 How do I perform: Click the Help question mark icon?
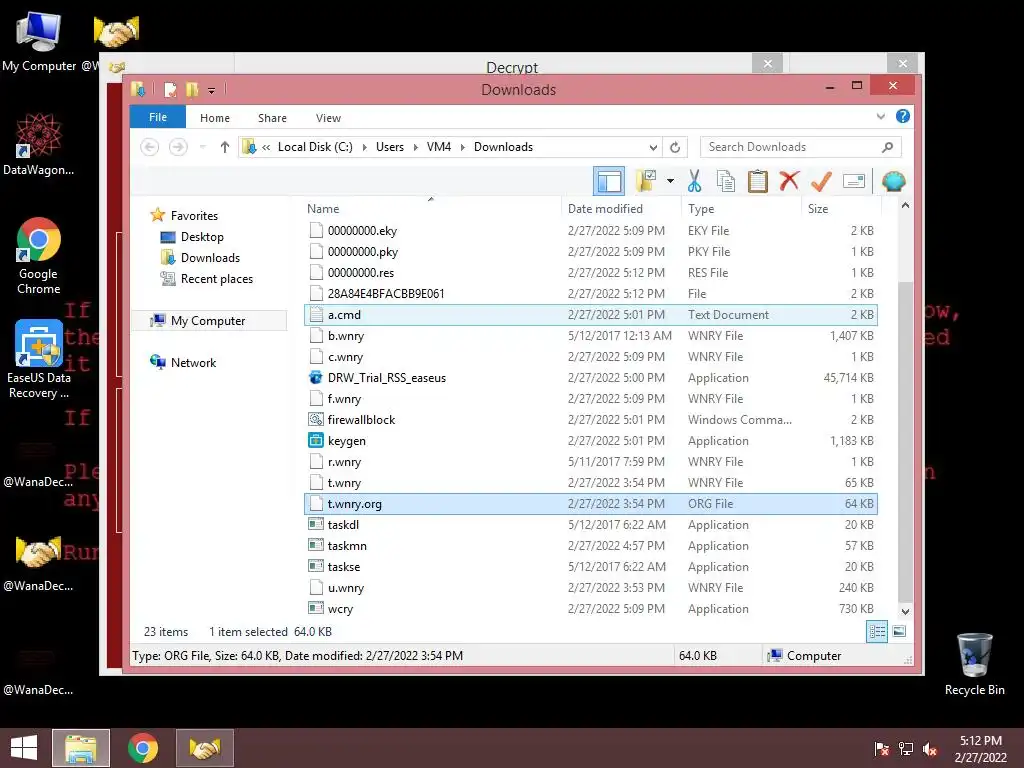click(x=903, y=116)
